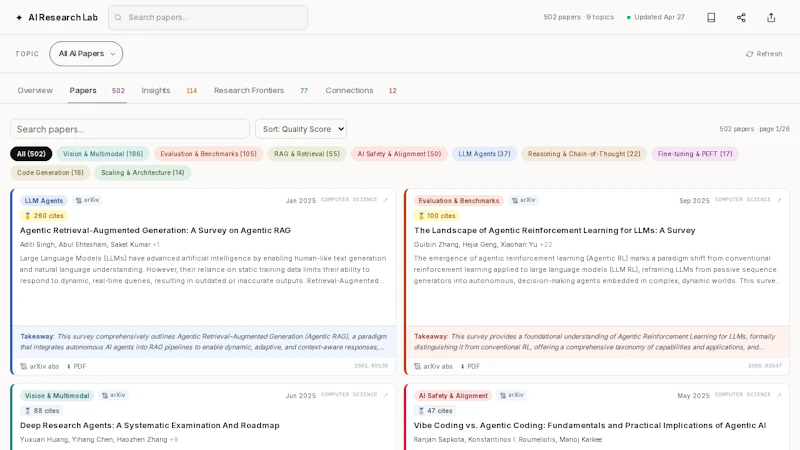This screenshot has width=800, height=450.
Task: Click the AI Research Lab sparkle logo
Action: (x=19, y=17)
